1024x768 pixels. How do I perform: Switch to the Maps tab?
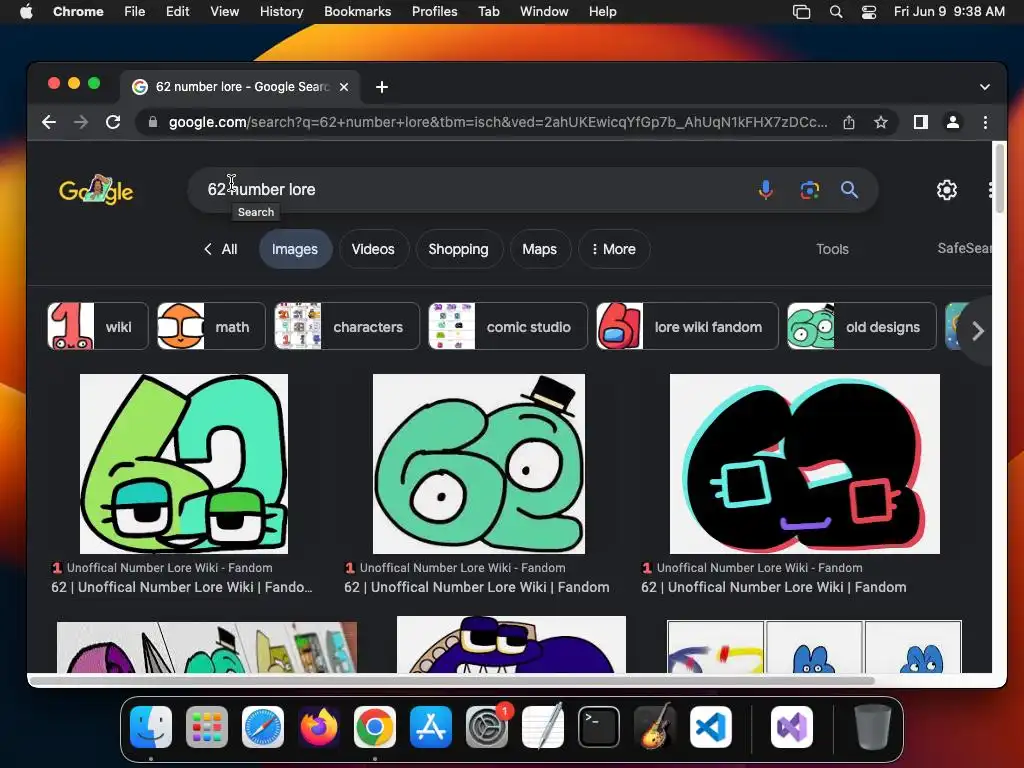[539, 249]
